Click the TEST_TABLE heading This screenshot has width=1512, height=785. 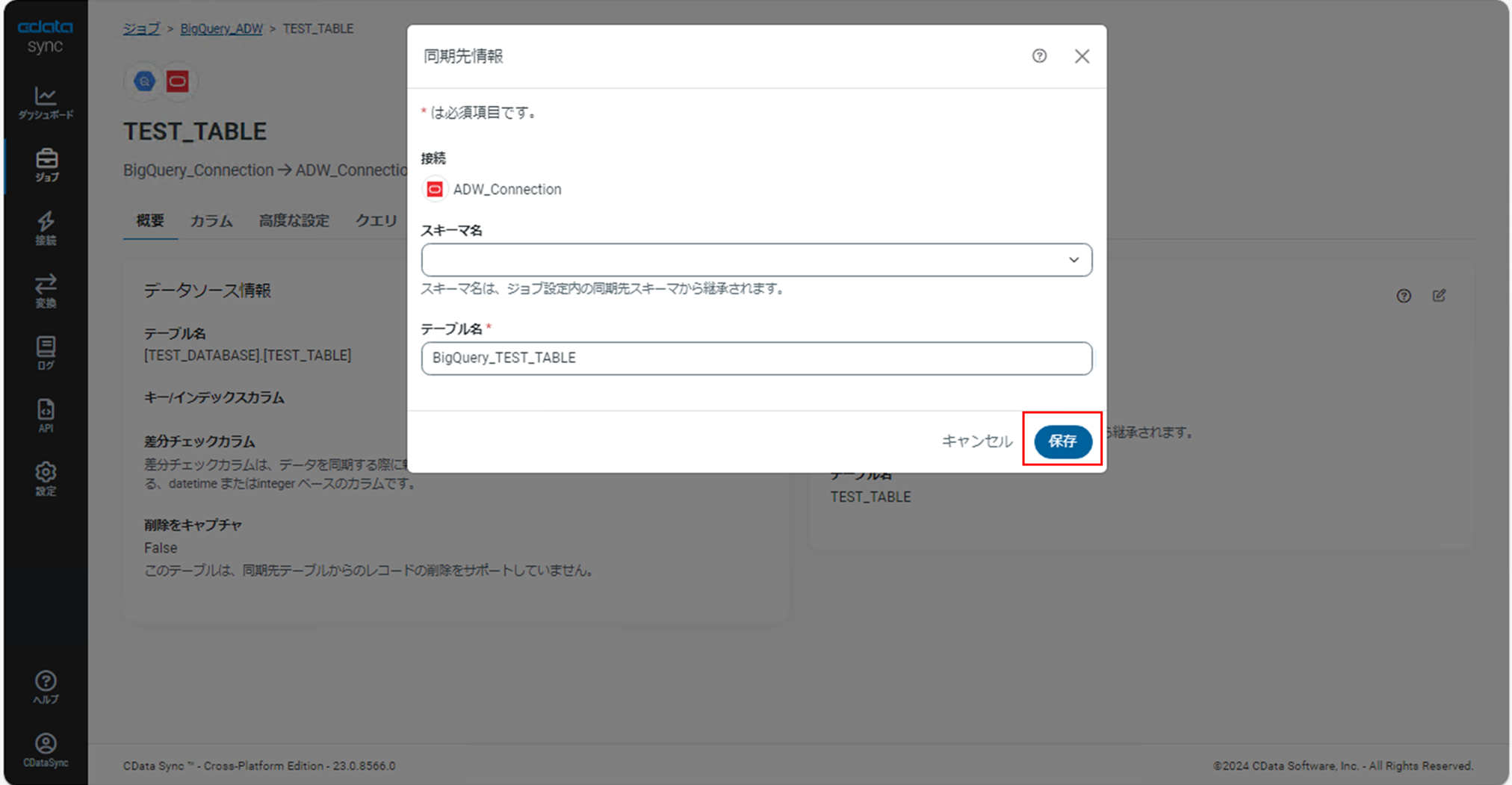click(x=195, y=131)
